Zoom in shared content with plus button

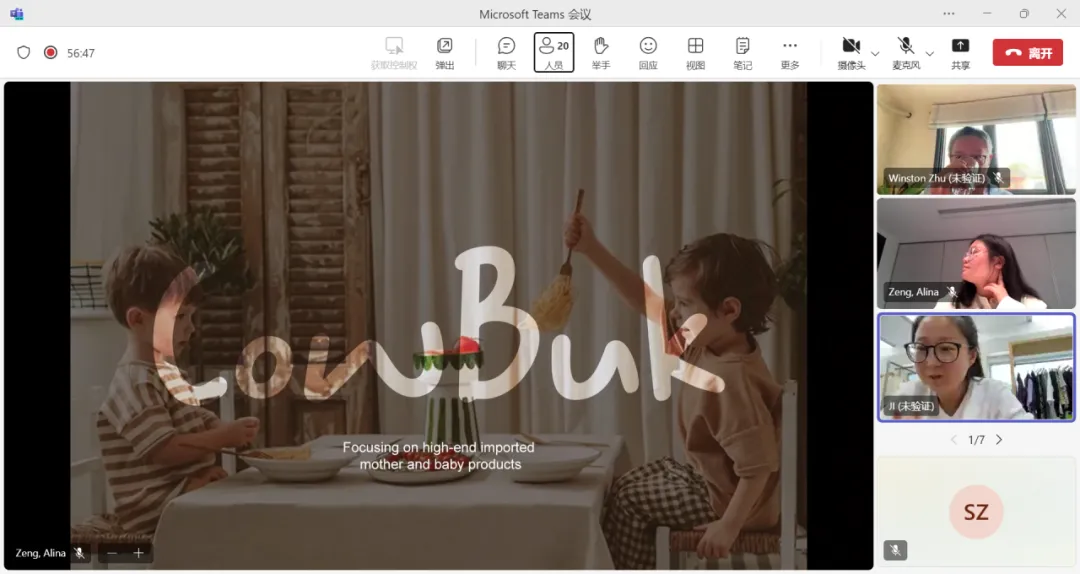138,553
